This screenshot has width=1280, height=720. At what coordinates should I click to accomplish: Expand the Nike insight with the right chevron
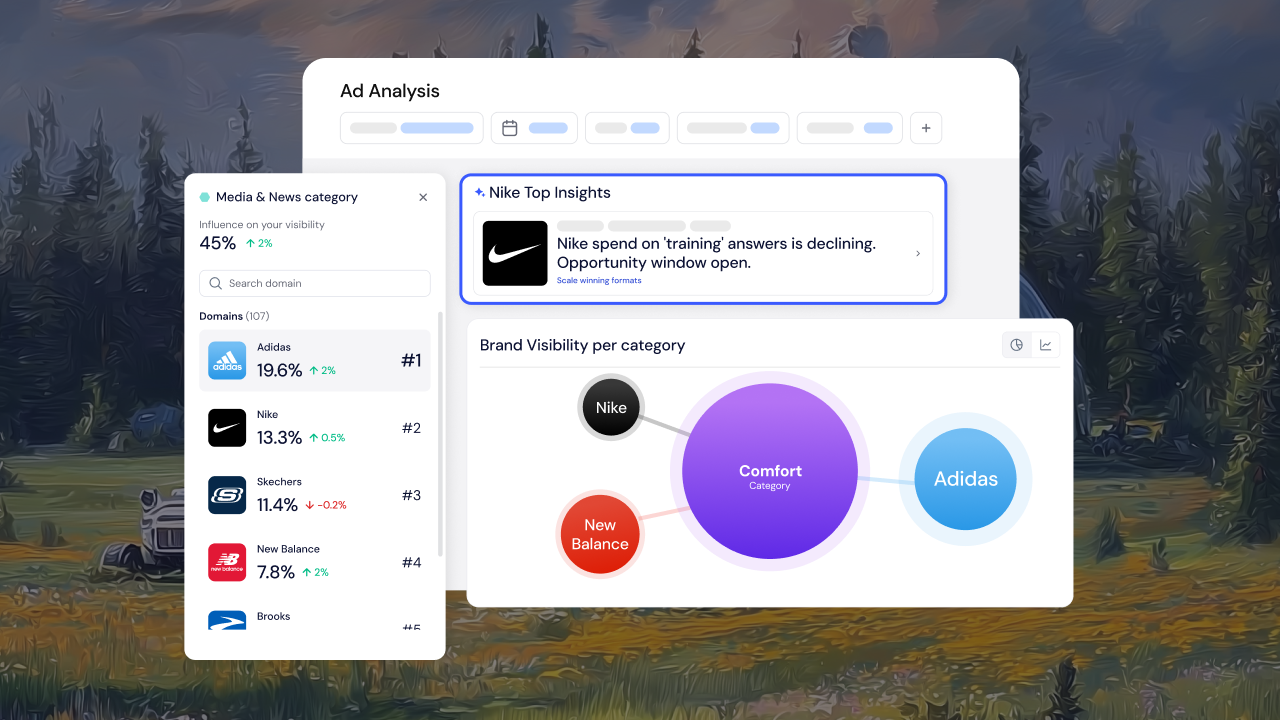[x=918, y=253]
